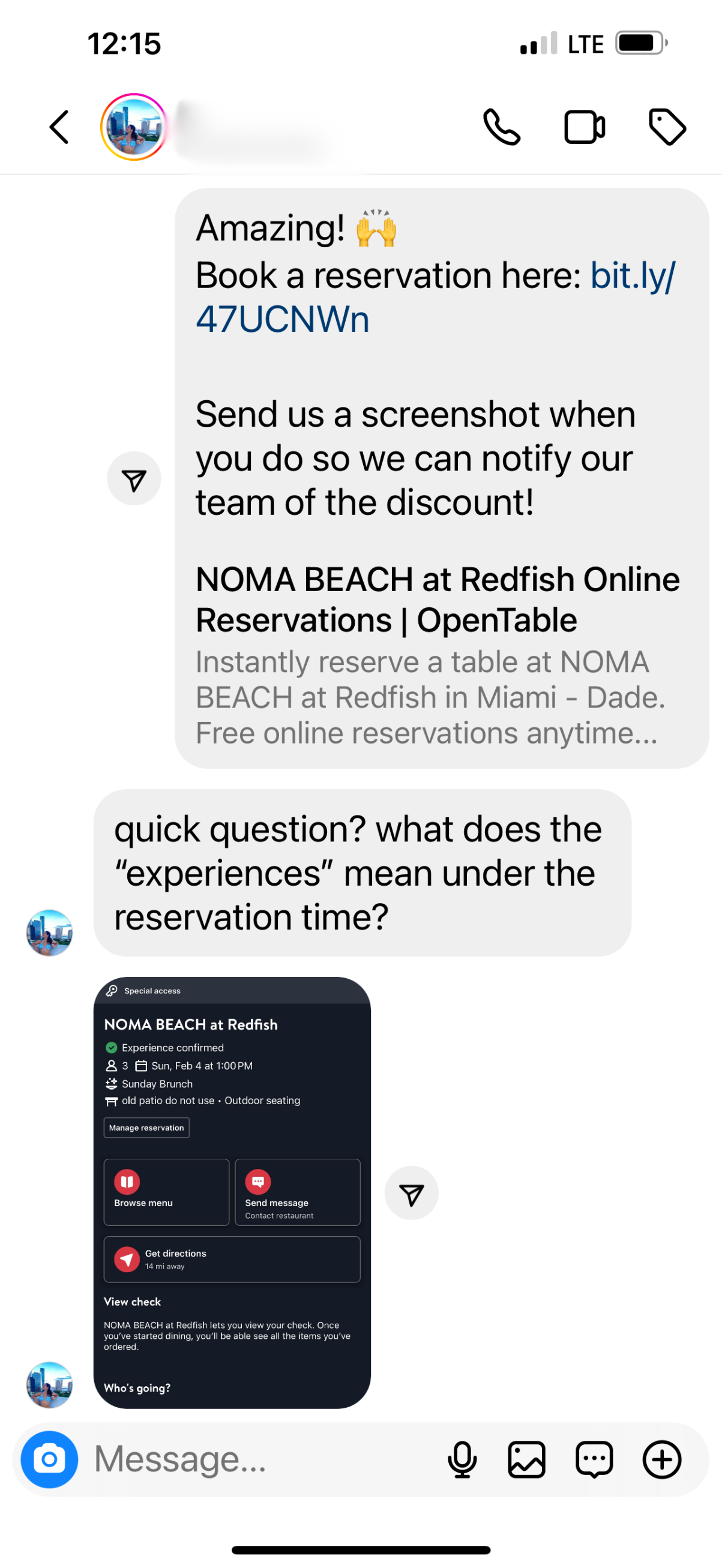
Task: Open the label tag icon in the header
Action: (x=667, y=127)
